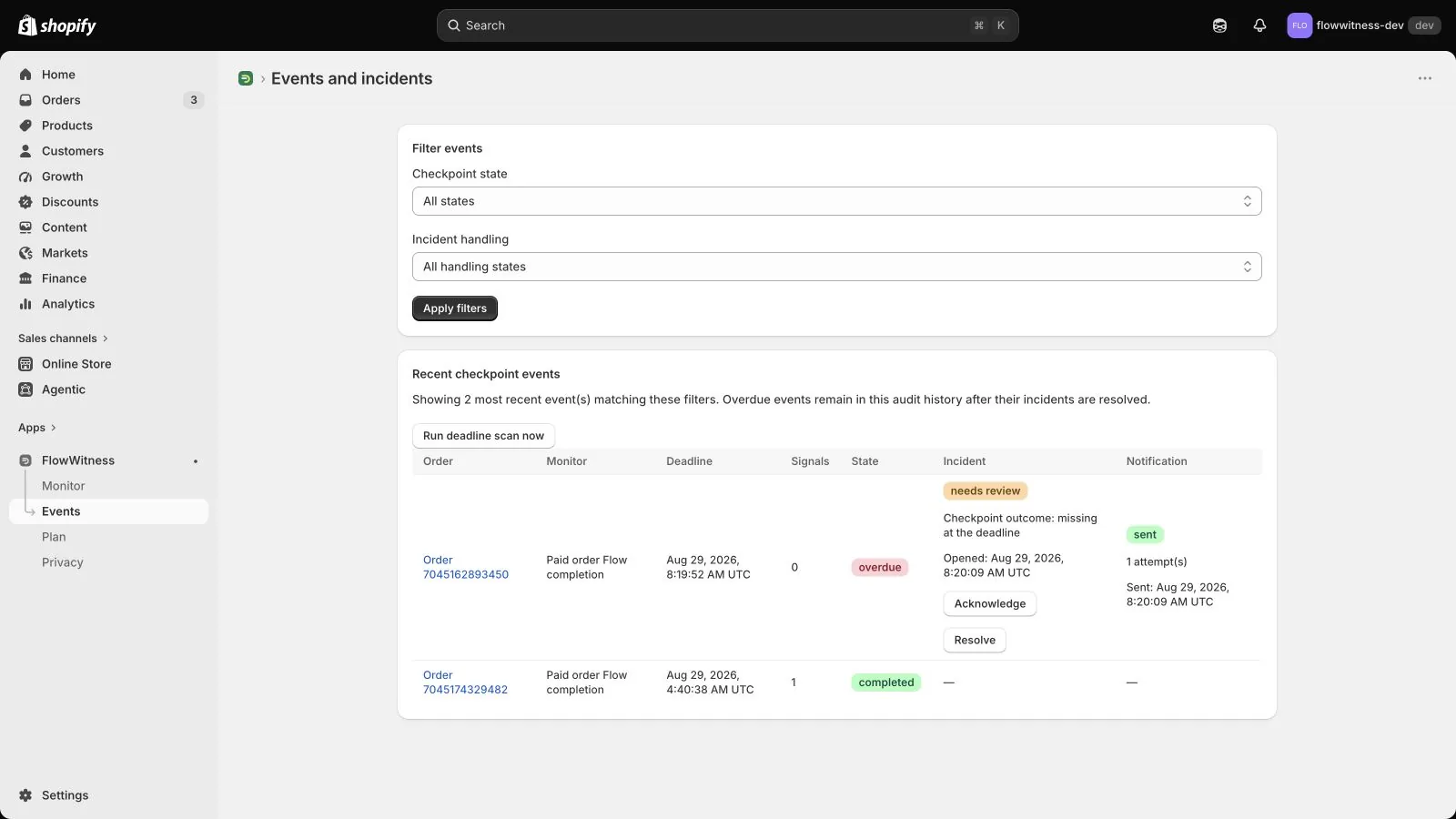
Task: Go to the Monitor page of FlowWitness
Action: point(63,486)
